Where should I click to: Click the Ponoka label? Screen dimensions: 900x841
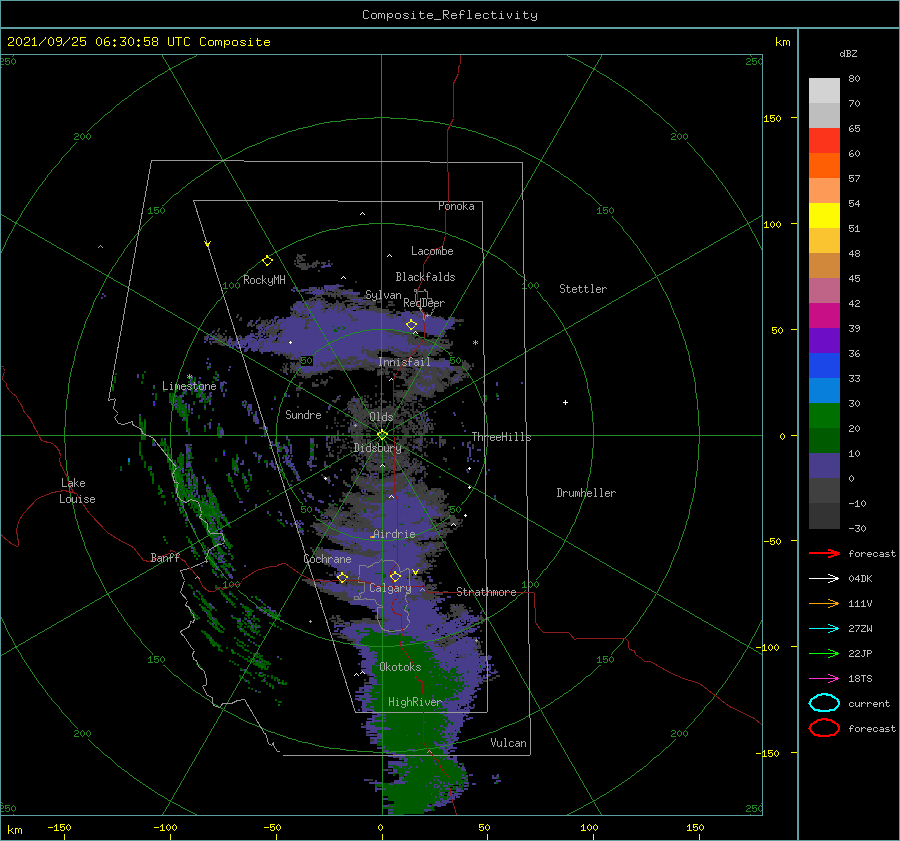pyautogui.click(x=456, y=206)
